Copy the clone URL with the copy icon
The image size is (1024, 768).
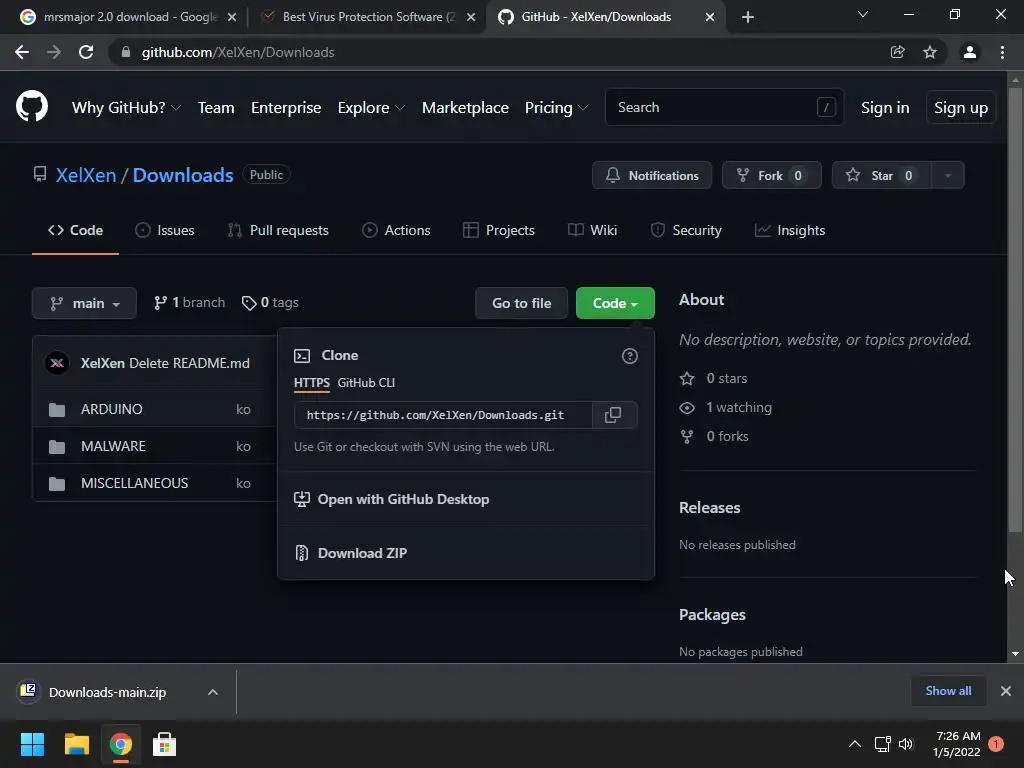pyautogui.click(x=613, y=415)
